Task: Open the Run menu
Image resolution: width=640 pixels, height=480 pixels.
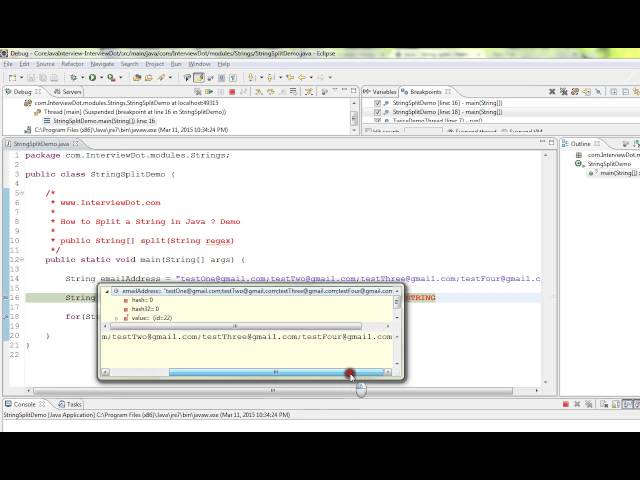Action: (x=176, y=64)
